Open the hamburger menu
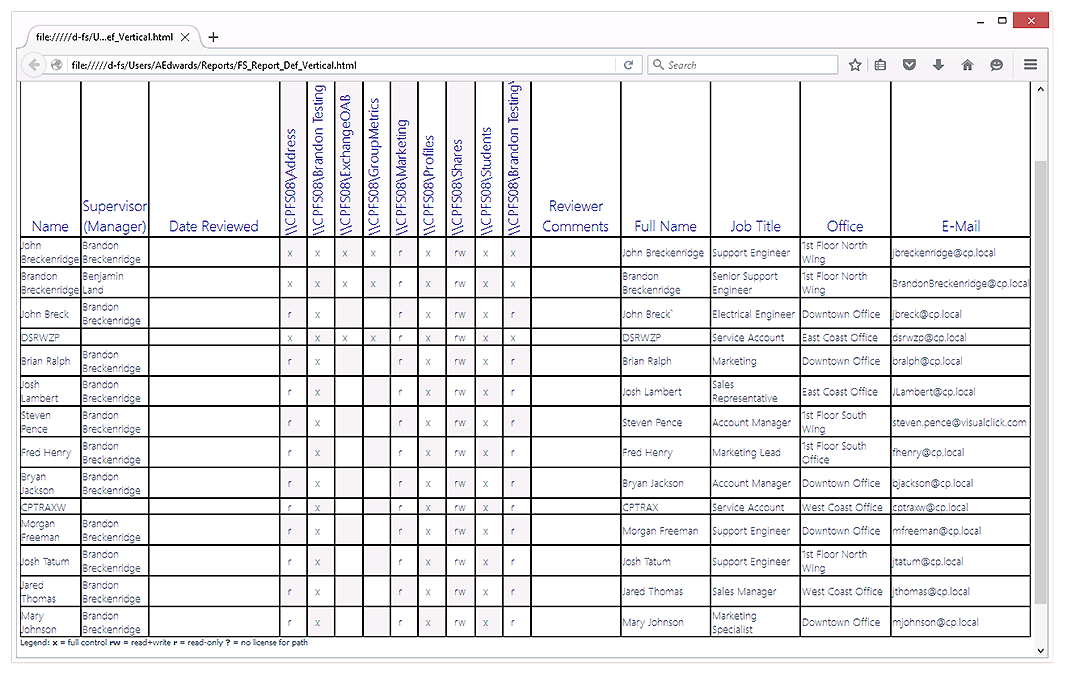 coord(1030,65)
